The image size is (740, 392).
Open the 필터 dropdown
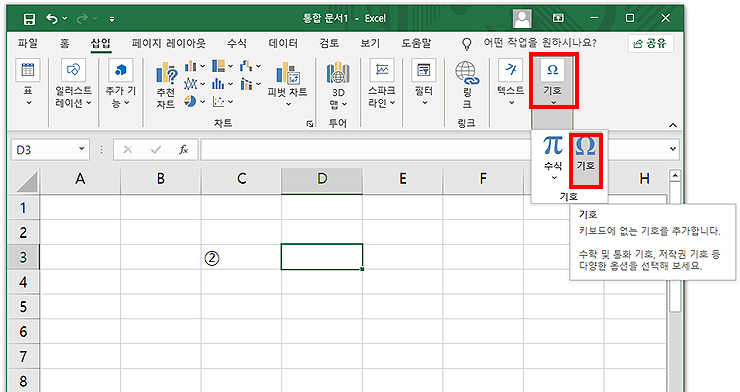[424, 83]
